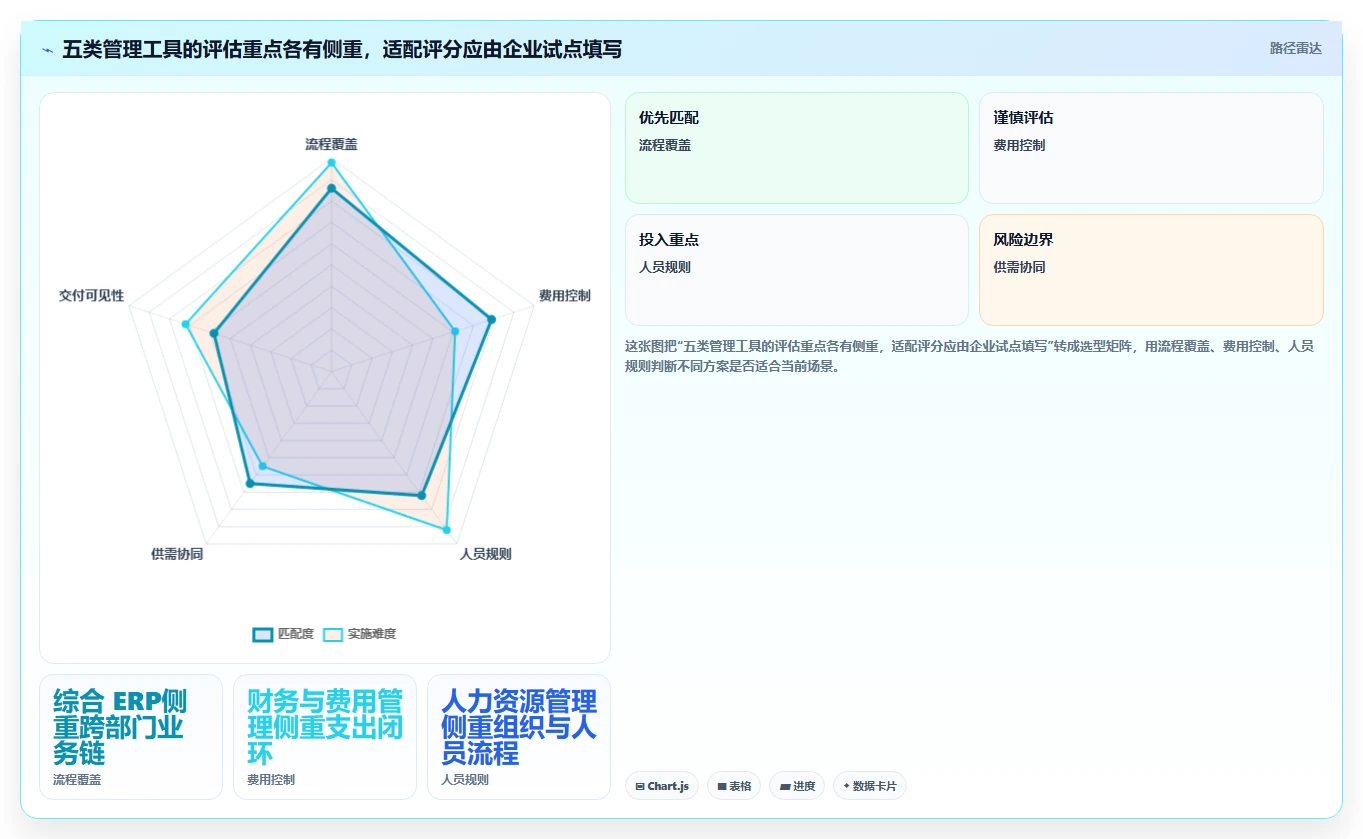Screen dimensions: 1363x839
Task: Click the 实施难度 point on the 费用控制 axis
Action: tap(455, 331)
